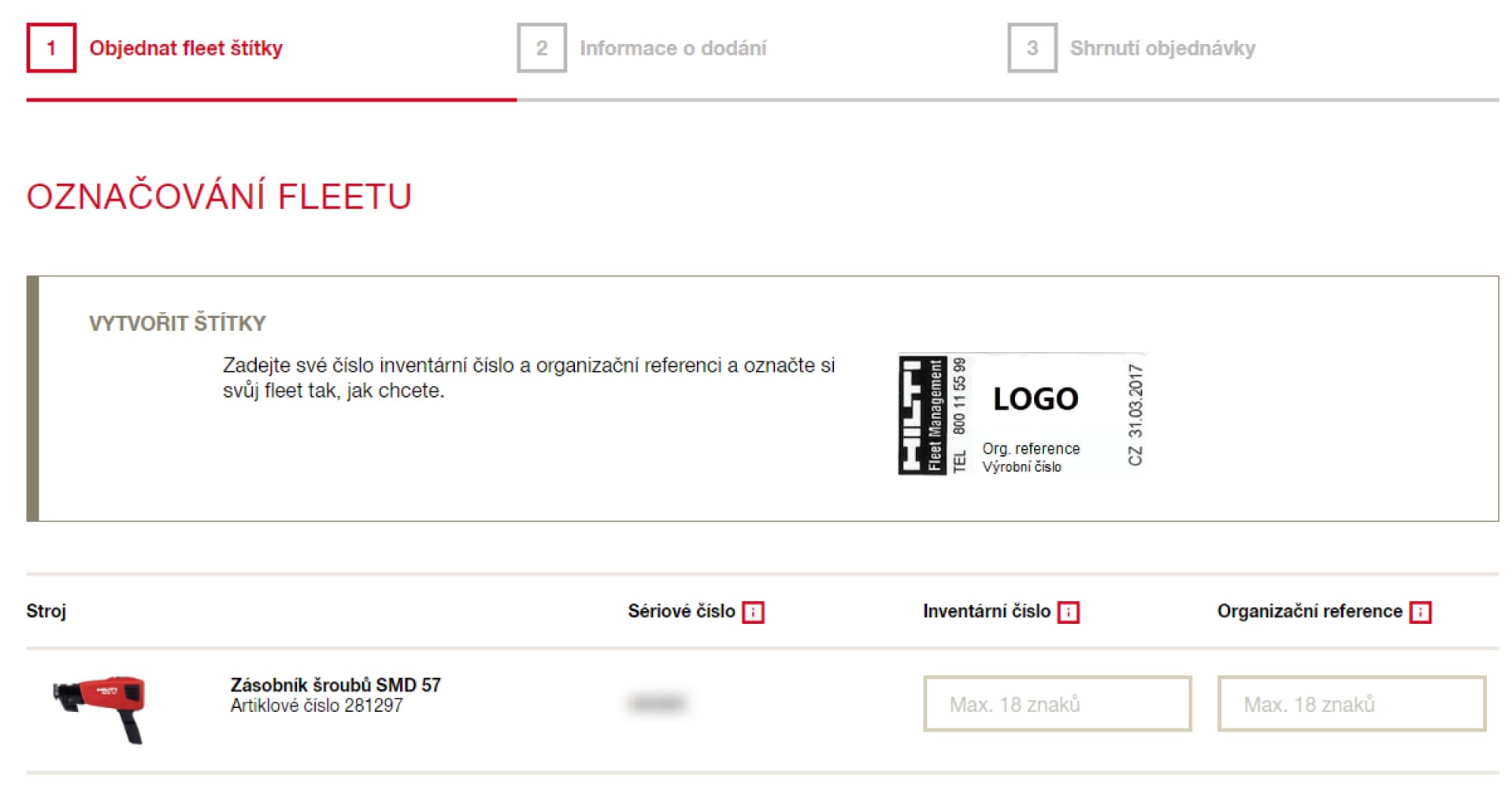Click the blurred serial number value
Viewport: 1512px width, 786px height.
(658, 703)
